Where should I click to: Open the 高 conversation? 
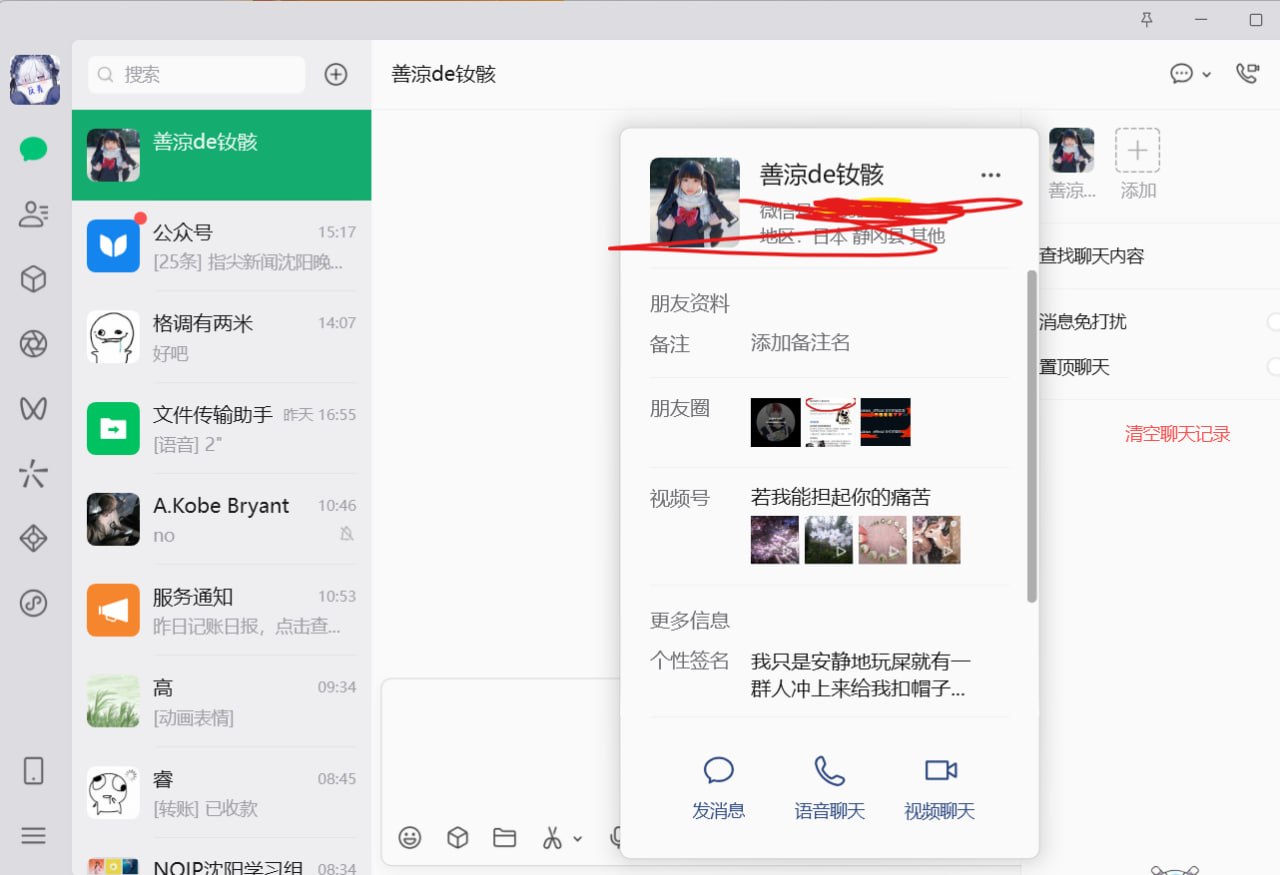[222, 701]
